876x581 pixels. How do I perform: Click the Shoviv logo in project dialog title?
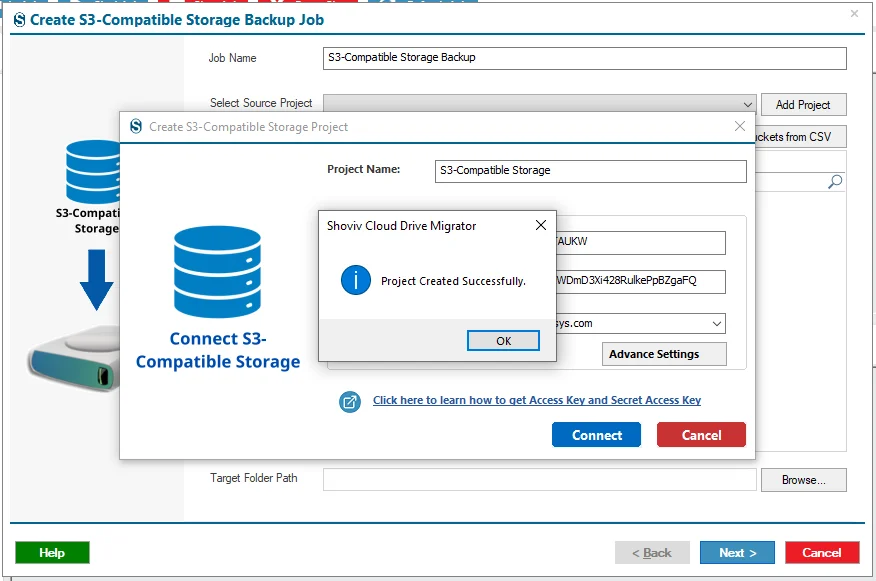click(x=136, y=126)
